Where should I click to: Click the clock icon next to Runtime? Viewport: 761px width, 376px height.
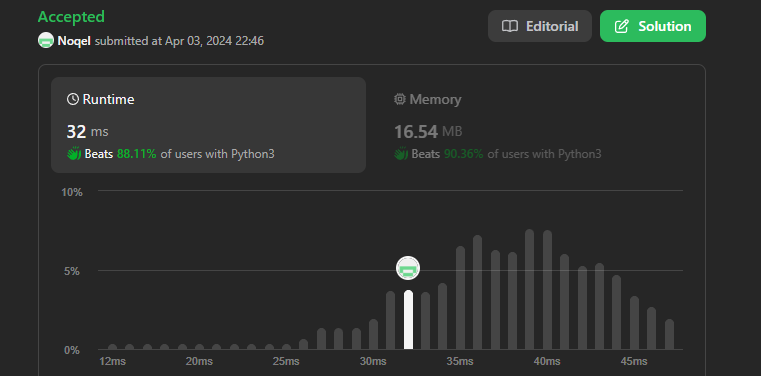(x=73, y=99)
